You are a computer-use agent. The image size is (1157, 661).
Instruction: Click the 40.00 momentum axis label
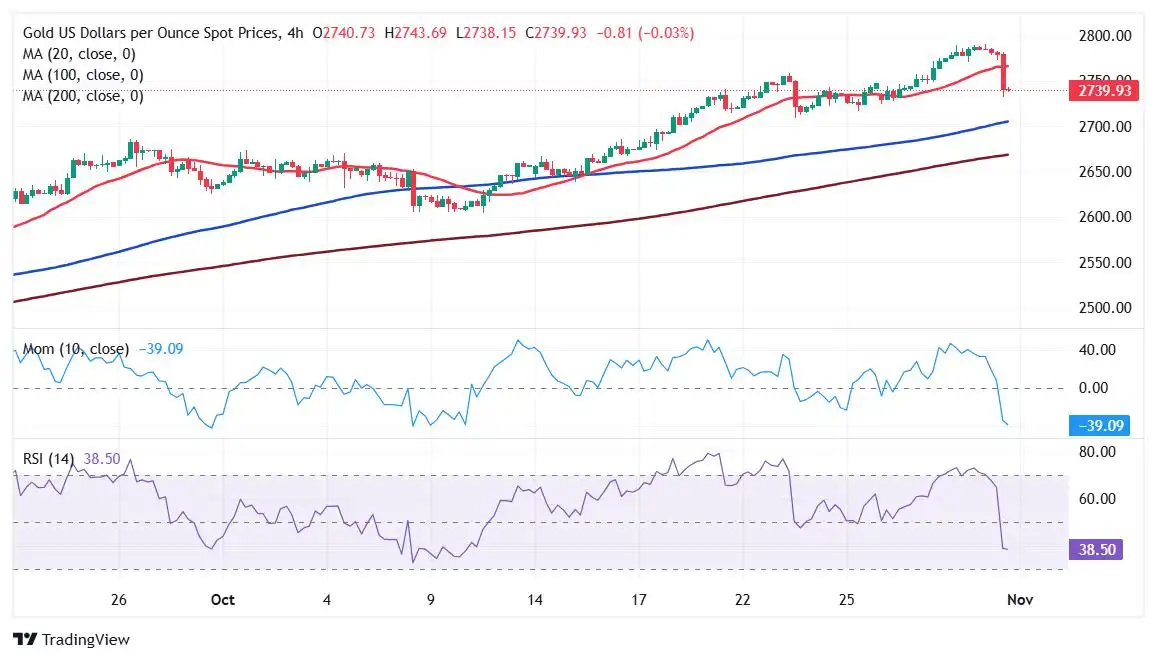tap(1097, 350)
